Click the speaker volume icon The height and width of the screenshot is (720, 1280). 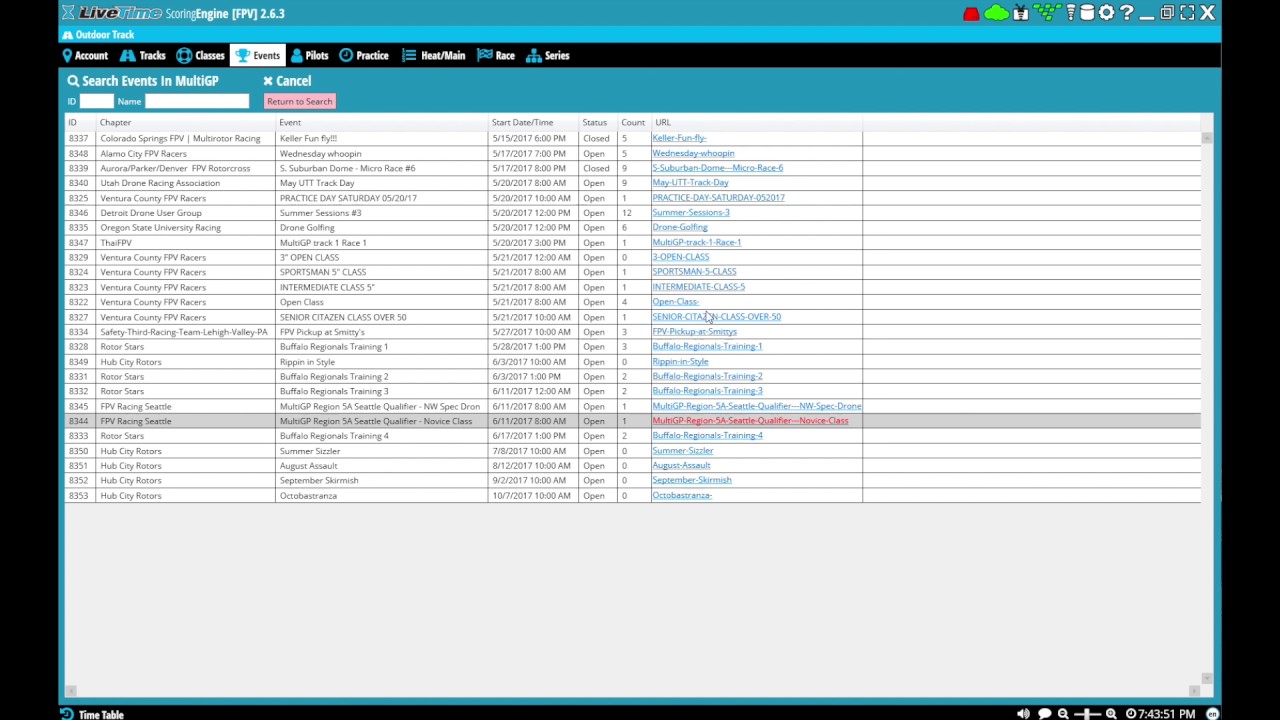[1023, 714]
